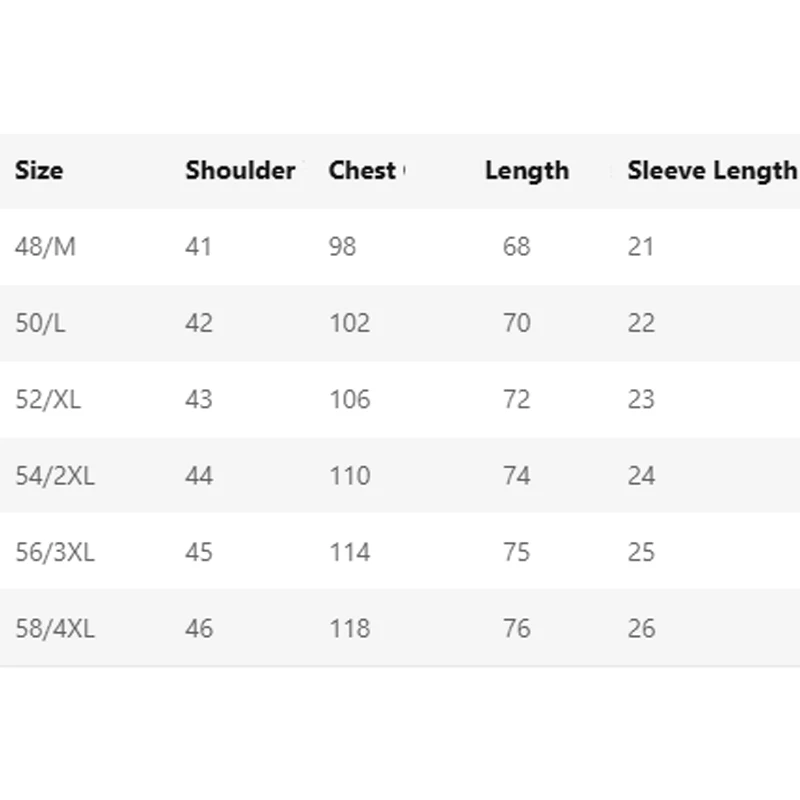Select sleeve length value 21
Screen dimensions: 800x800
click(641, 247)
